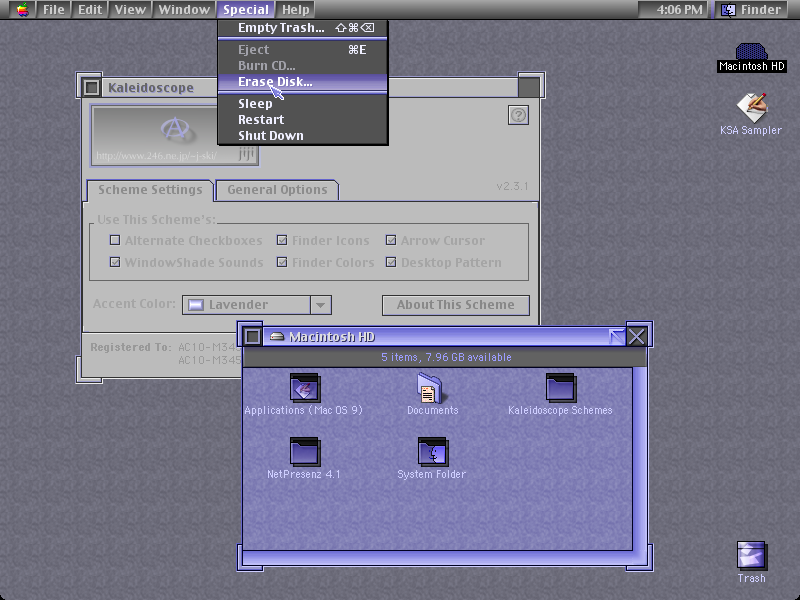Open the Help menu
Screen dimensions: 800x600
[296, 10]
